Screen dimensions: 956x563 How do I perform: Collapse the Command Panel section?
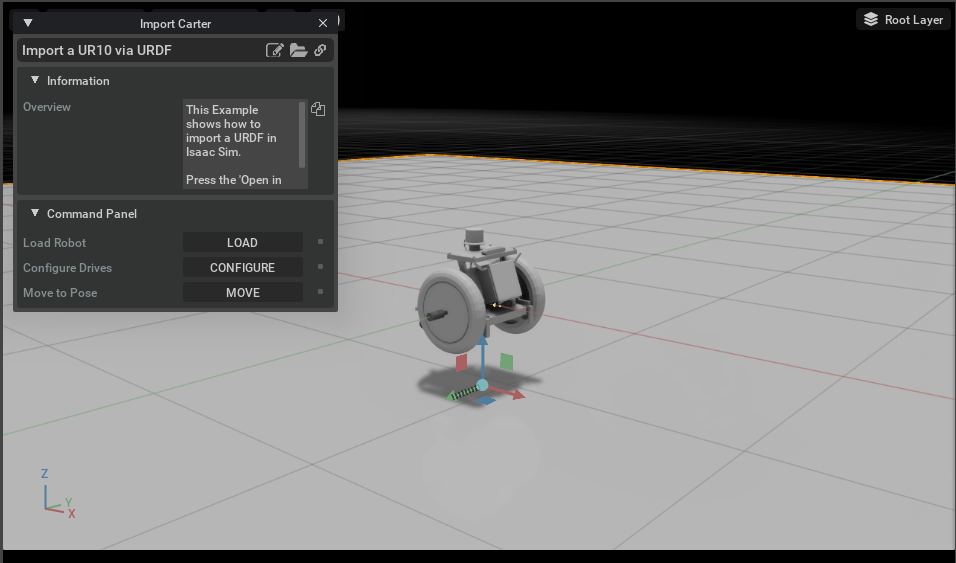click(35, 213)
